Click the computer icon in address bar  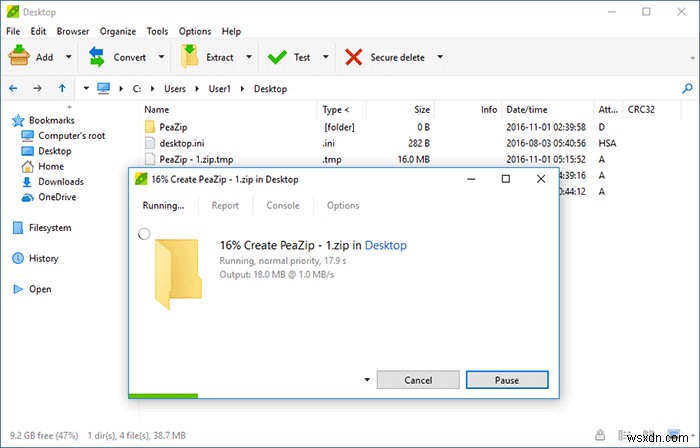tap(104, 88)
